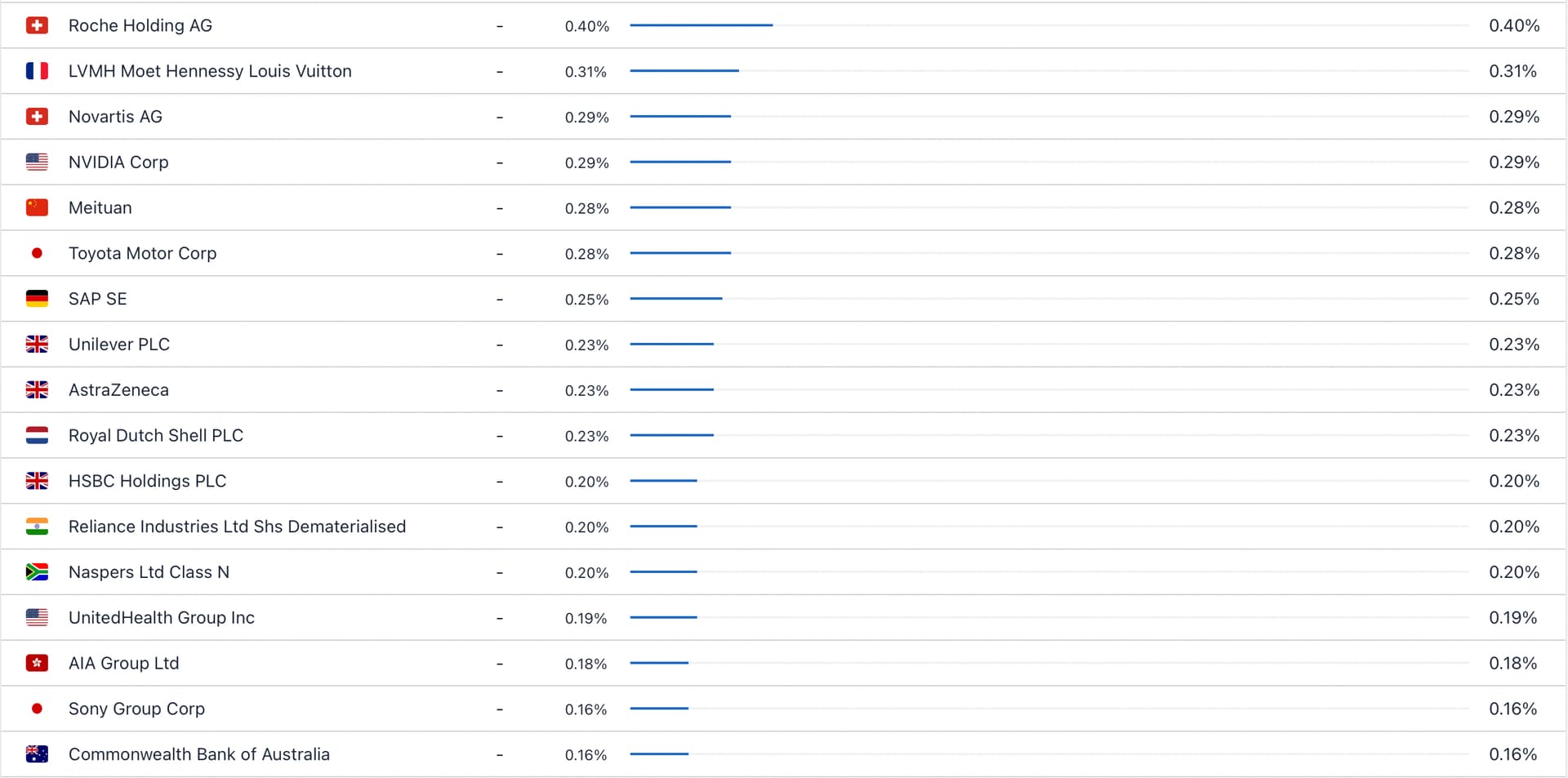Open AstraZeneca holding details

coord(118,390)
